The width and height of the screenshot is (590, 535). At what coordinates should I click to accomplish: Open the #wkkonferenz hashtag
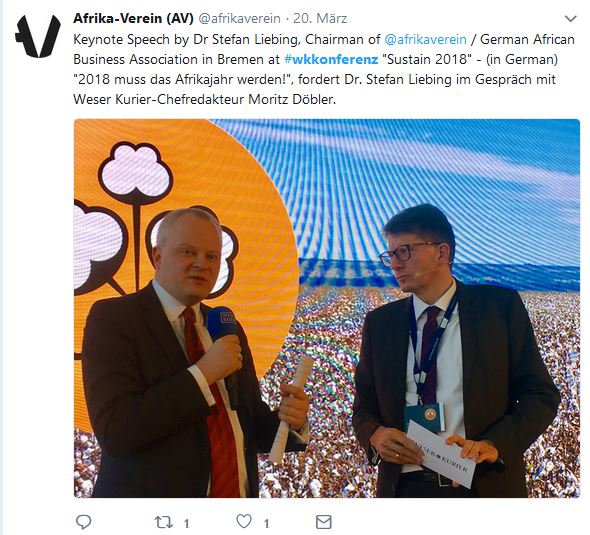pos(331,59)
